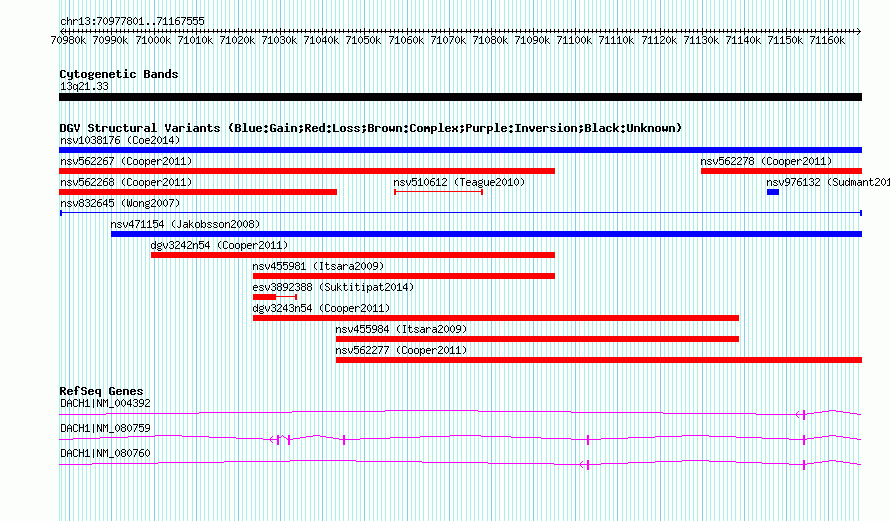Screen dimensions: 890x521
Task: Open variant label nsv455981 (Itsara2009)
Action: click(x=318, y=266)
